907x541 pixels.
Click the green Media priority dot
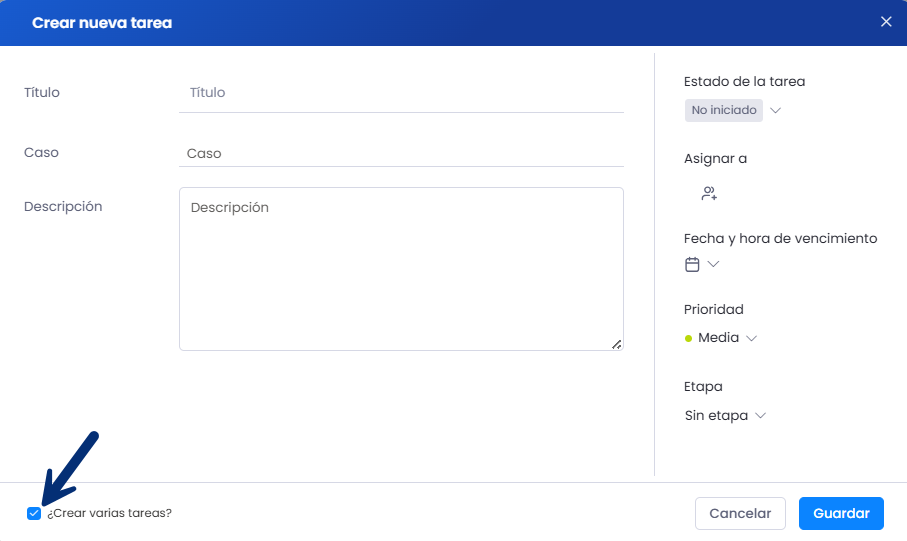tap(688, 338)
